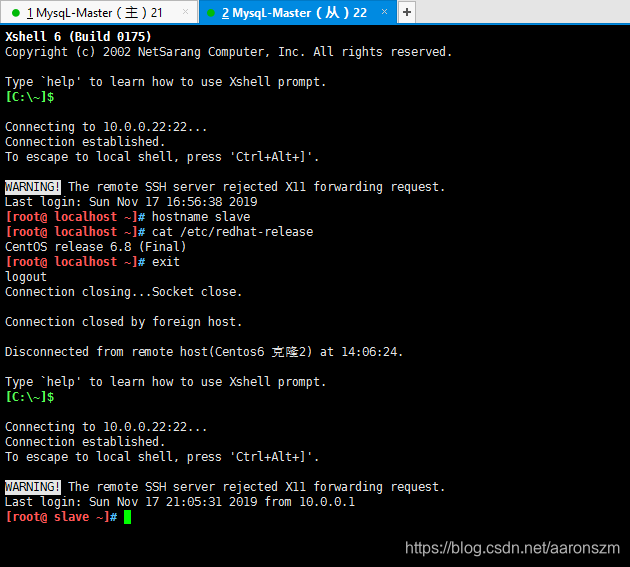
Task: Click the first highlighted 'WARNING!' label
Action: 33,187
